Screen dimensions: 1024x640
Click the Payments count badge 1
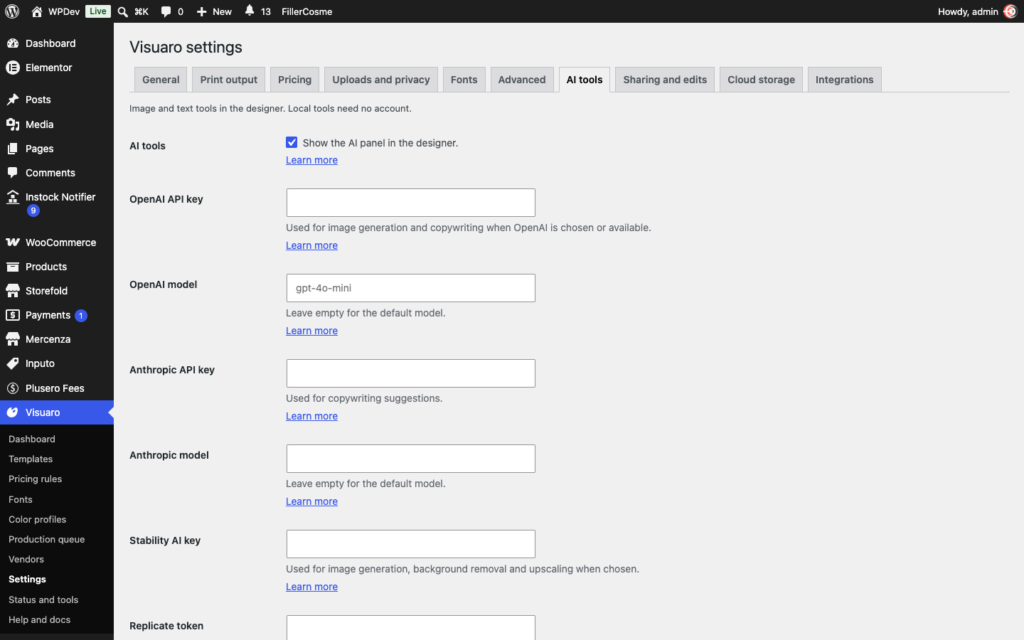(81, 315)
